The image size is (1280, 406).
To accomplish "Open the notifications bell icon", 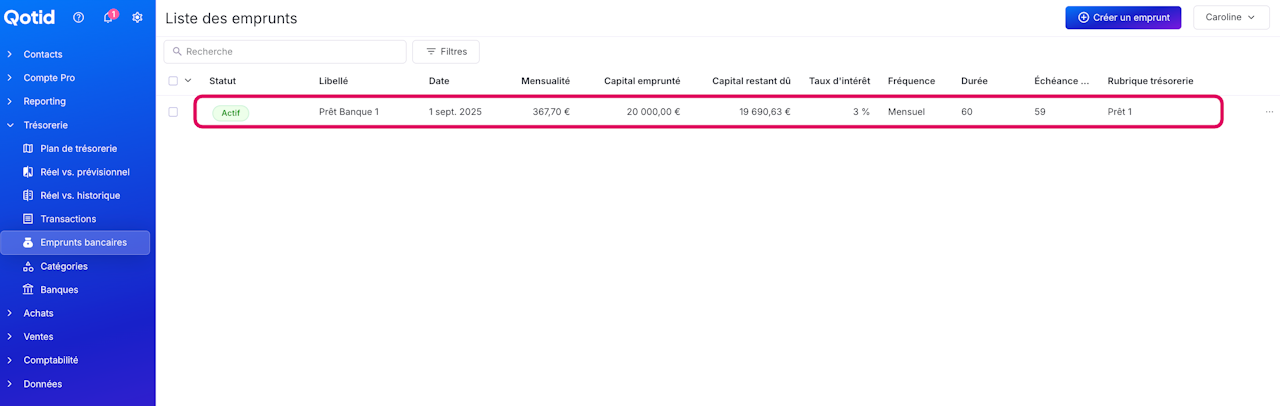I will [x=108, y=18].
